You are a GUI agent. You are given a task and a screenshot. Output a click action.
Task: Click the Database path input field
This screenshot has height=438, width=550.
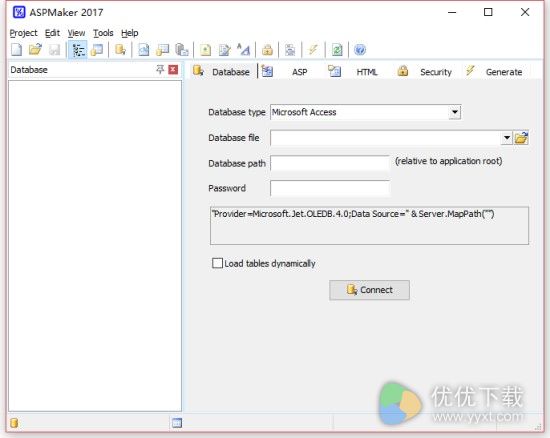(x=330, y=163)
